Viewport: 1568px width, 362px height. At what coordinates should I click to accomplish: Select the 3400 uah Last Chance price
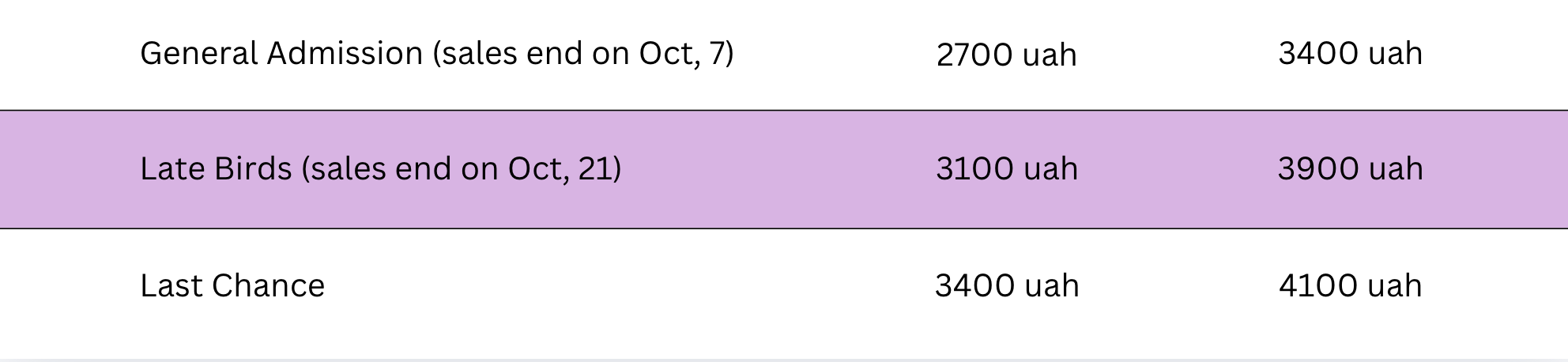click(1006, 285)
